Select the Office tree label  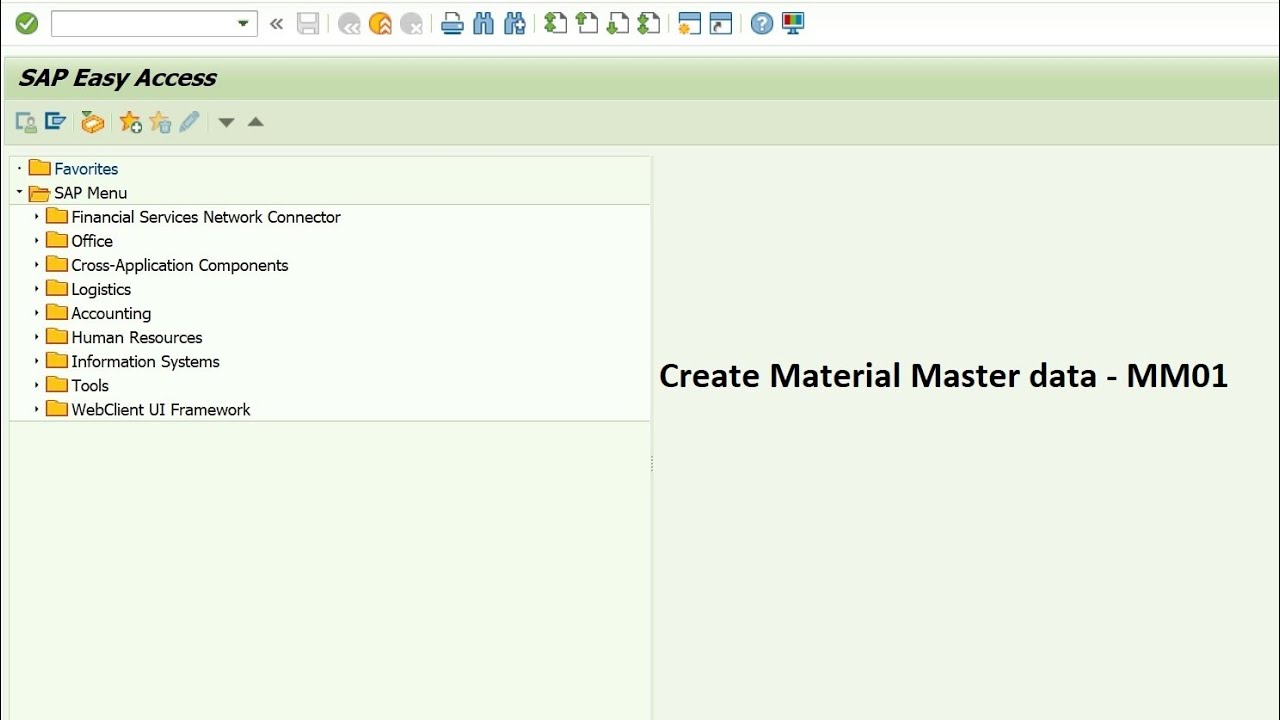(x=92, y=241)
